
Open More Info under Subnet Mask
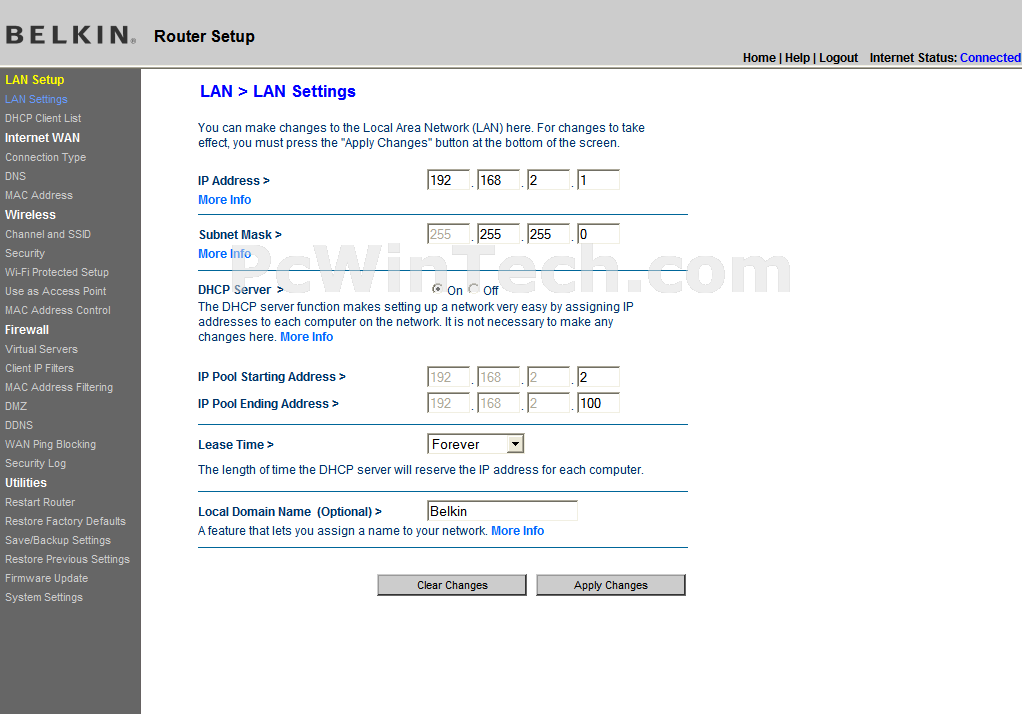224,254
